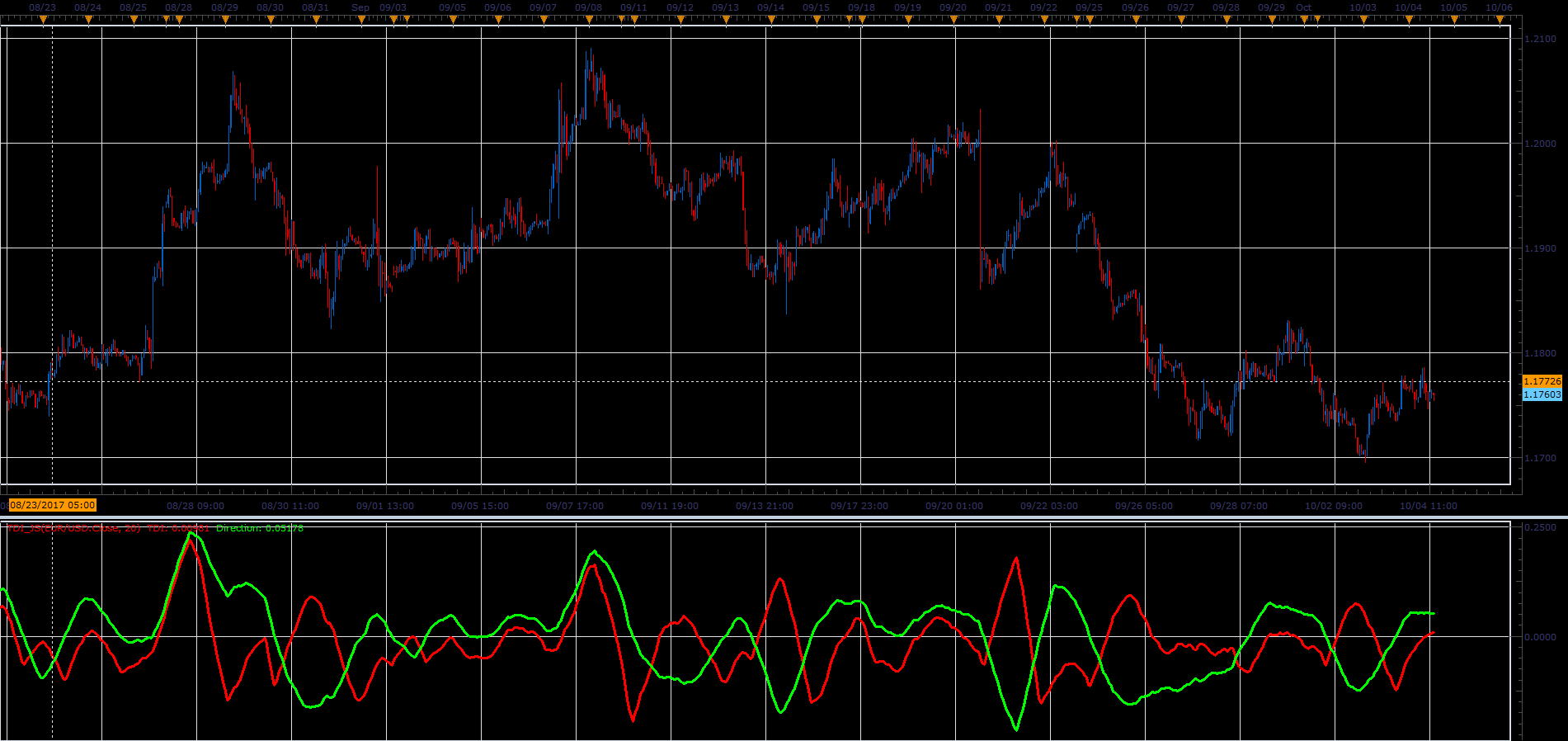
Task: Click the red TDI value label
Action: point(178,528)
